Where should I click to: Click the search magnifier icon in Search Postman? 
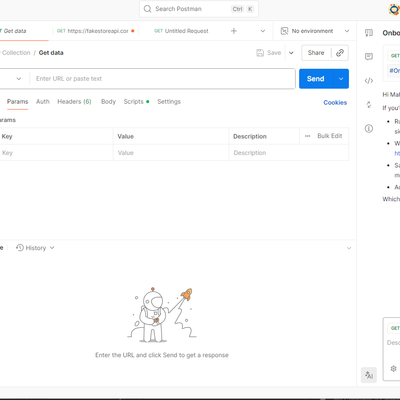[x=147, y=9]
